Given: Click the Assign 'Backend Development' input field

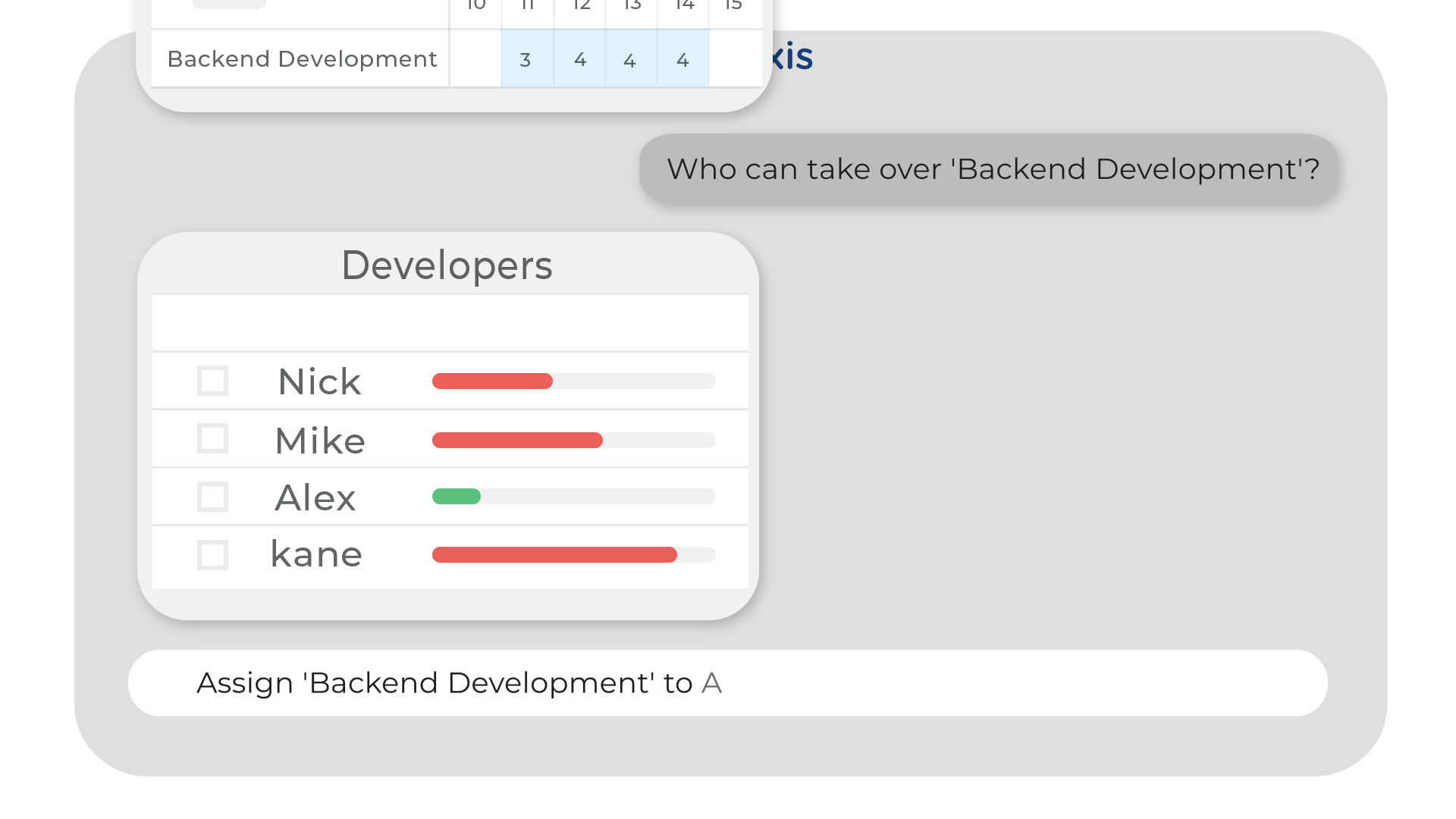Looking at the screenshot, I should coord(726,682).
